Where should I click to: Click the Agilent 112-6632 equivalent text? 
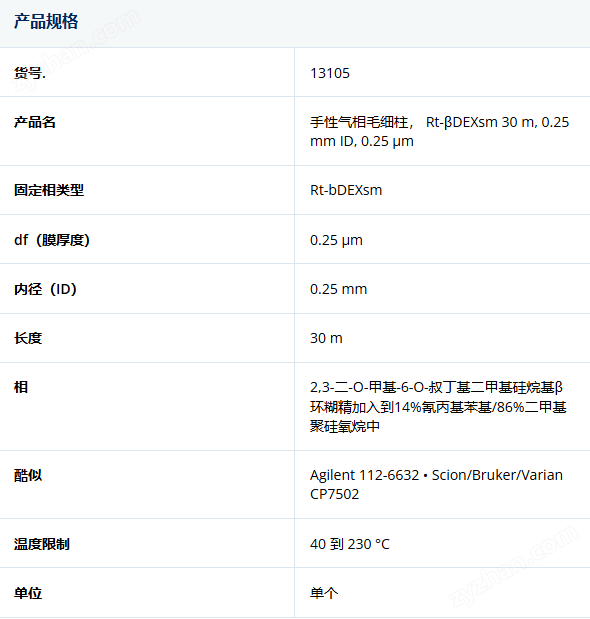[365, 475]
